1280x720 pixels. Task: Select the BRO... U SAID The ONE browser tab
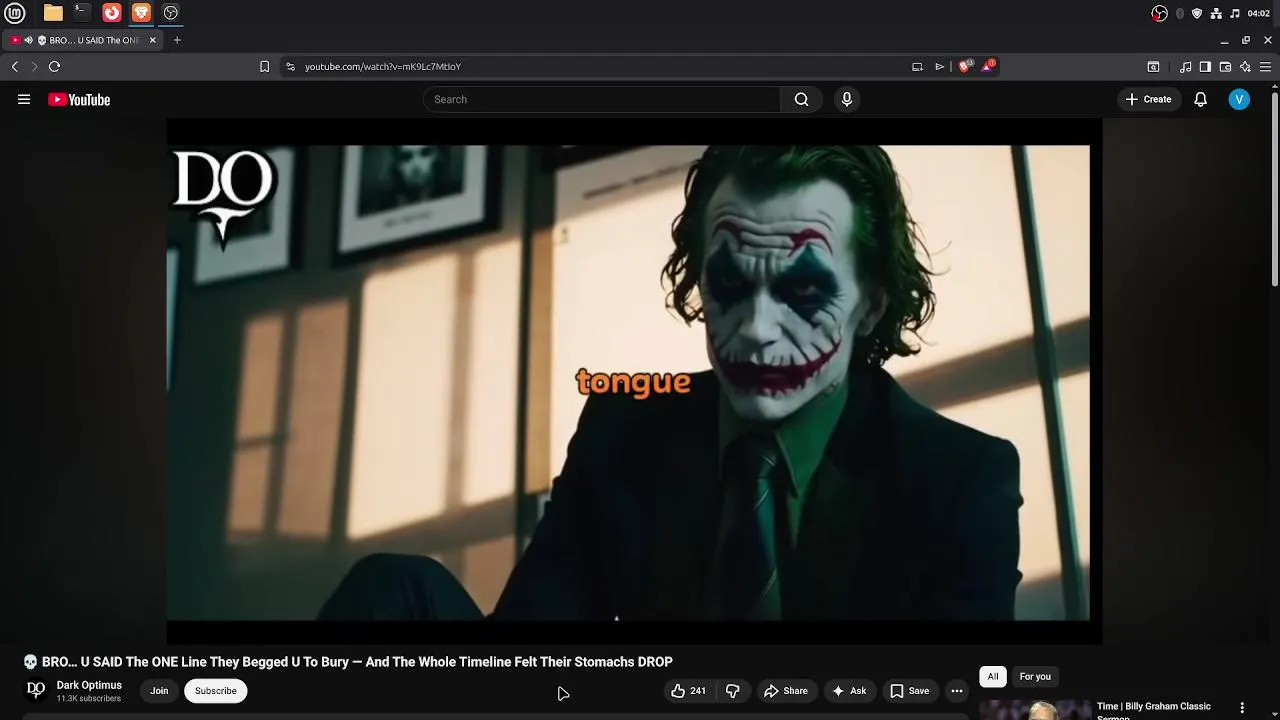point(82,40)
